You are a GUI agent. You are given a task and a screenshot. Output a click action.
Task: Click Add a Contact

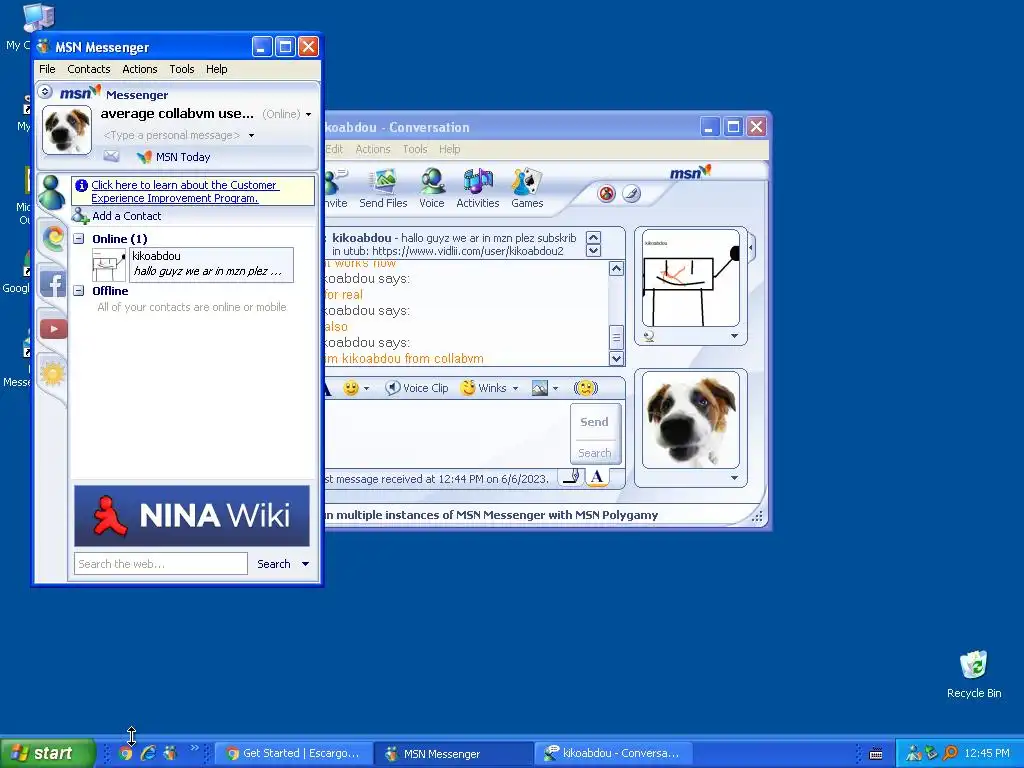click(x=127, y=216)
